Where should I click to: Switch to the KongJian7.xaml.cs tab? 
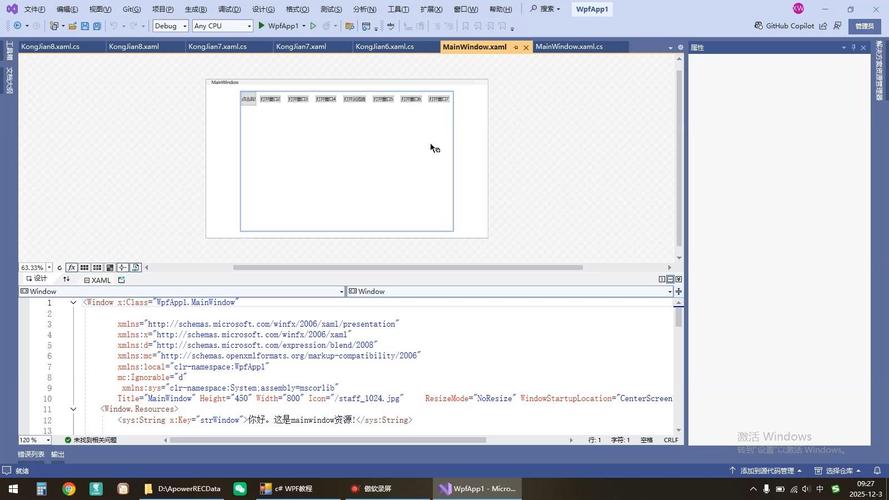(x=219, y=46)
